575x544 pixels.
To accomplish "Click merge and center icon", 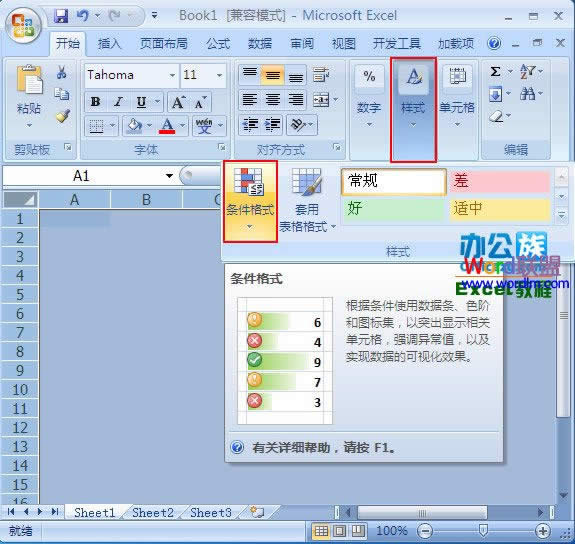I will (321, 99).
